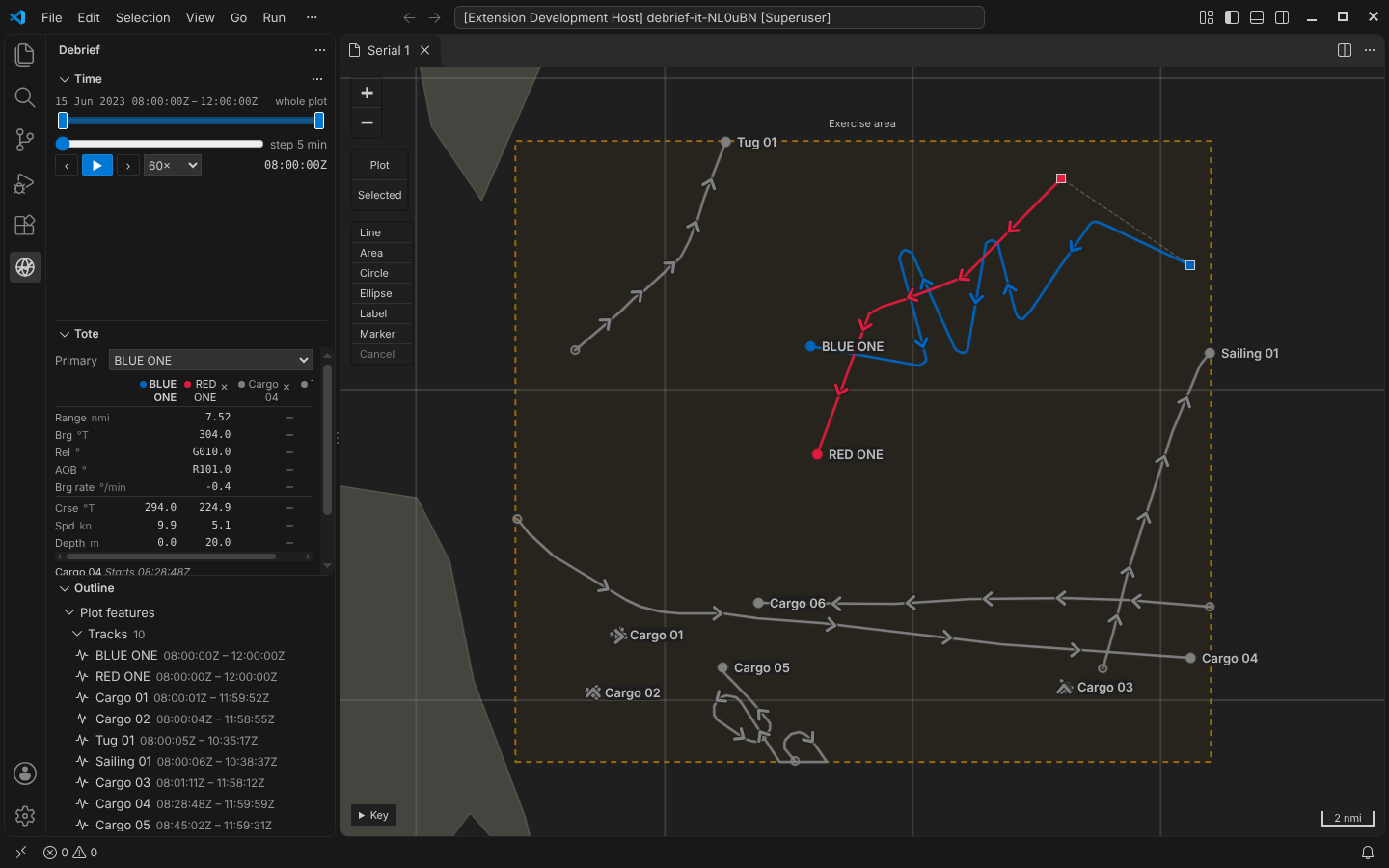Open Debrief globe view in activity bar

(25, 267)
